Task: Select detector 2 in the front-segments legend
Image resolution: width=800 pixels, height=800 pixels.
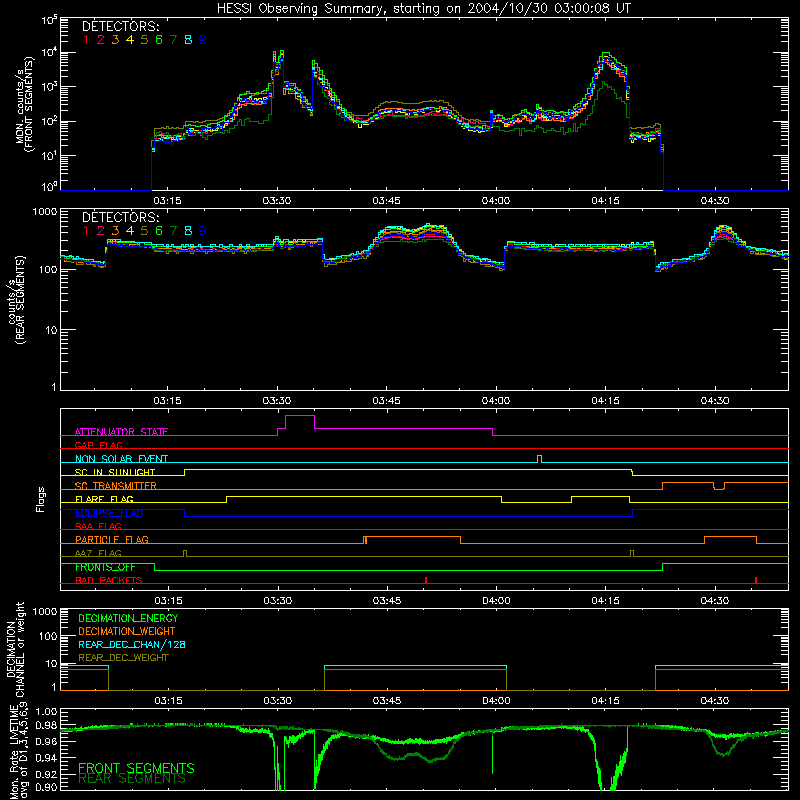Action: (101, 40)
